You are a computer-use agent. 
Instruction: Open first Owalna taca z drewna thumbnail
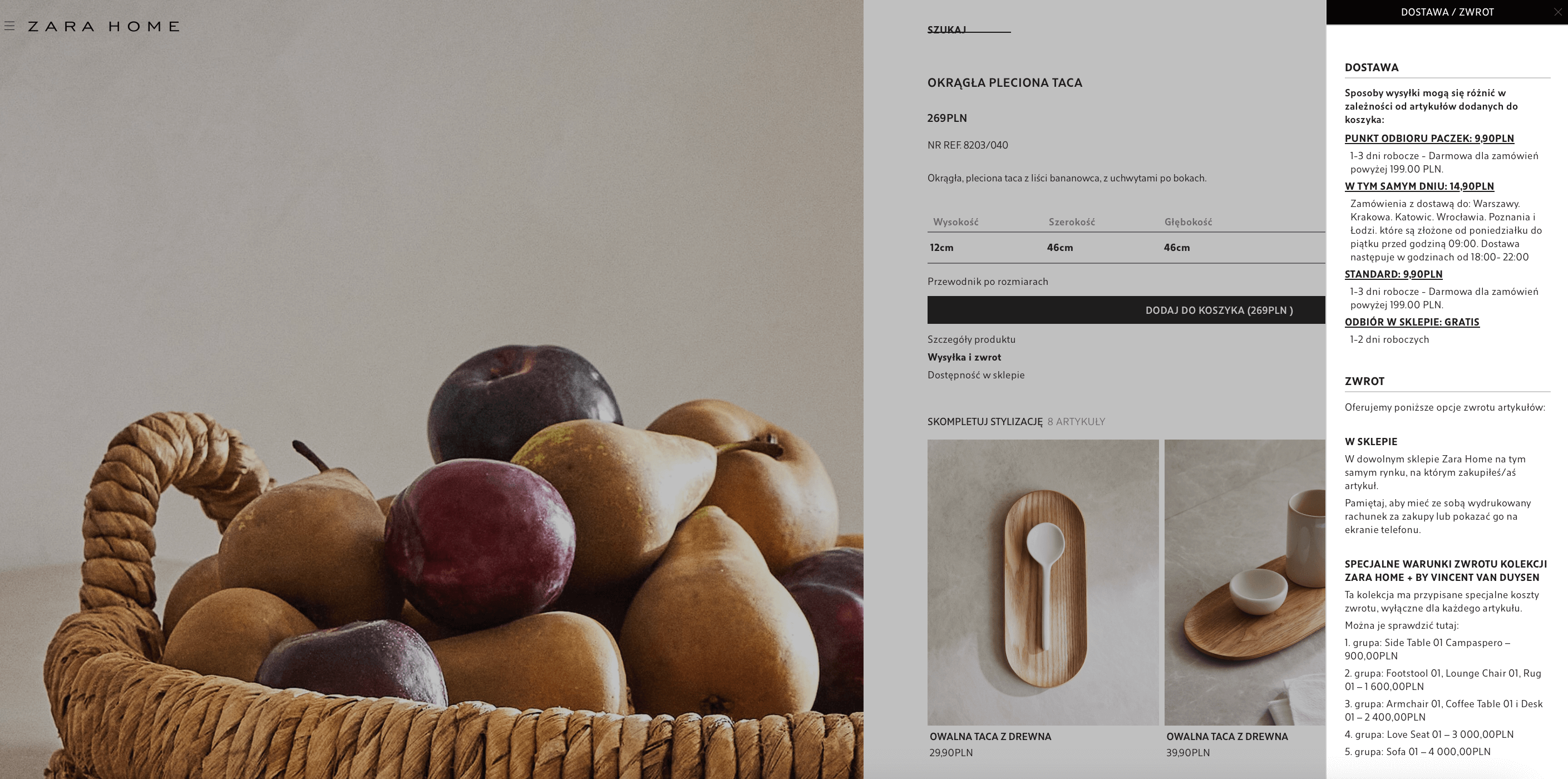pos(1043,582)
